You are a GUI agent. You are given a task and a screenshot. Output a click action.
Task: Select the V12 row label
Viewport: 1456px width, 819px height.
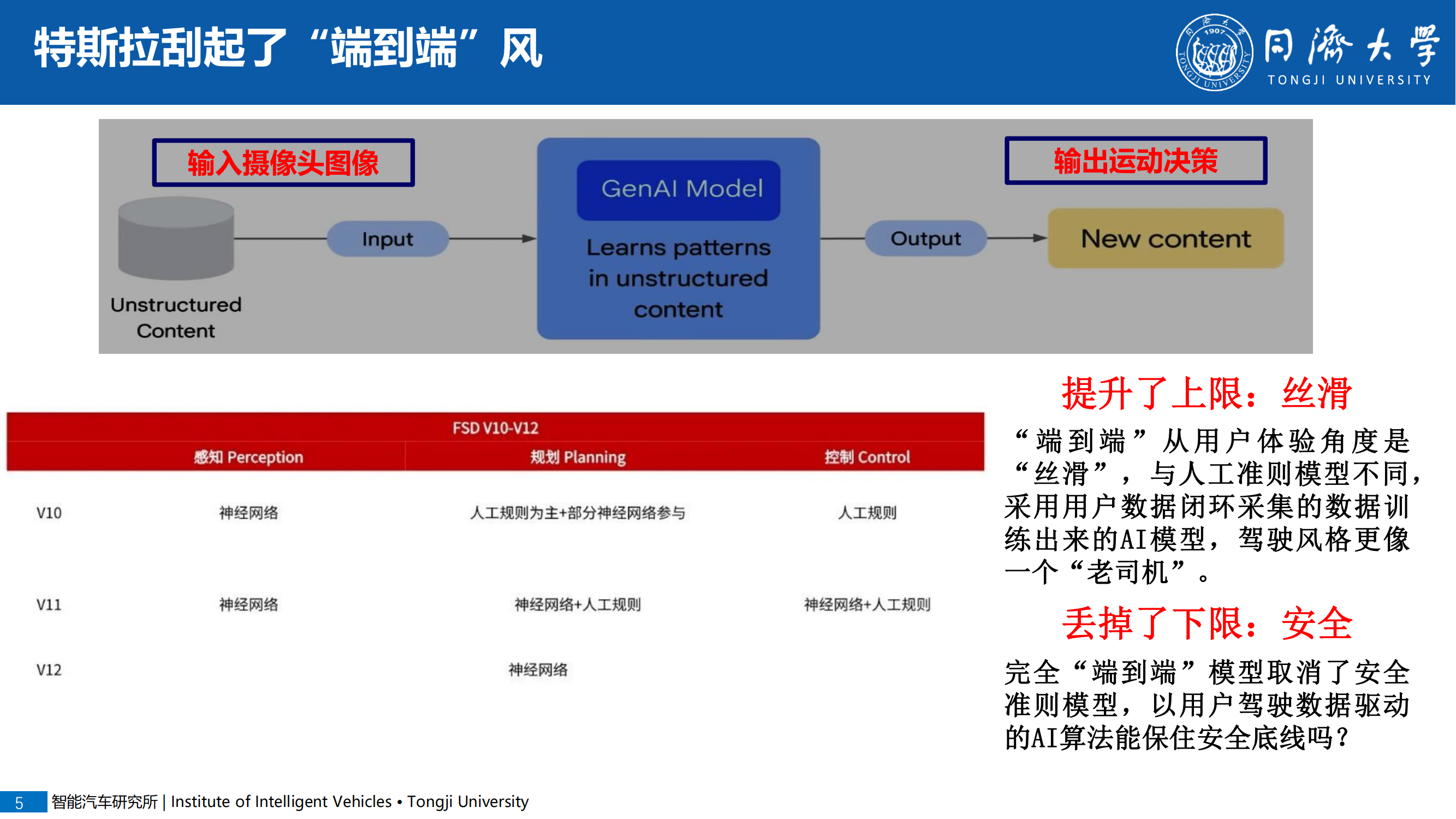[x=49, y=670]
